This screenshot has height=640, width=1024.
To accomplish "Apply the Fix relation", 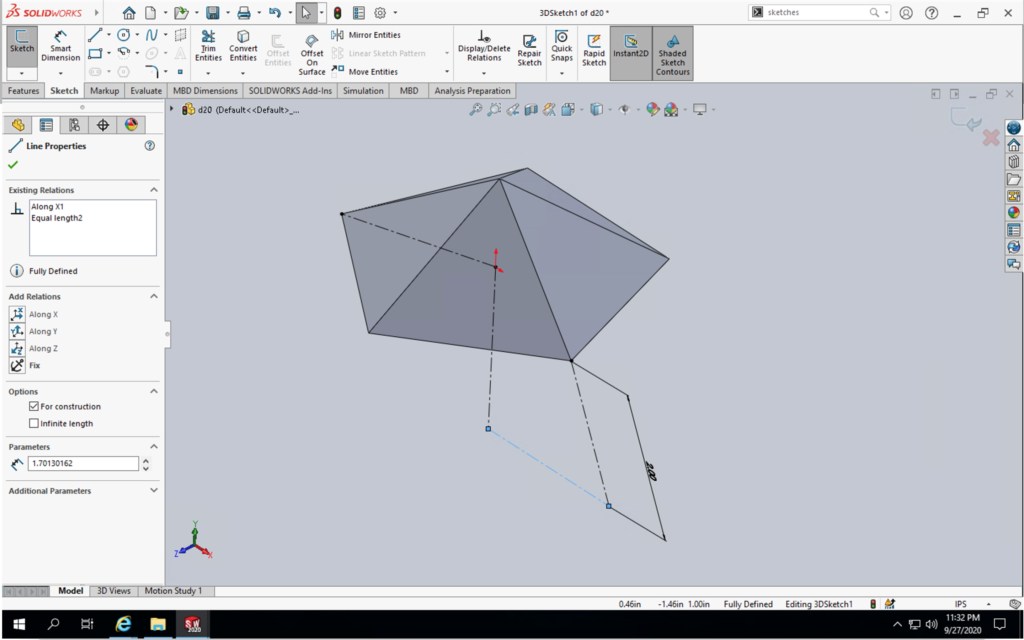I will 17,366.
